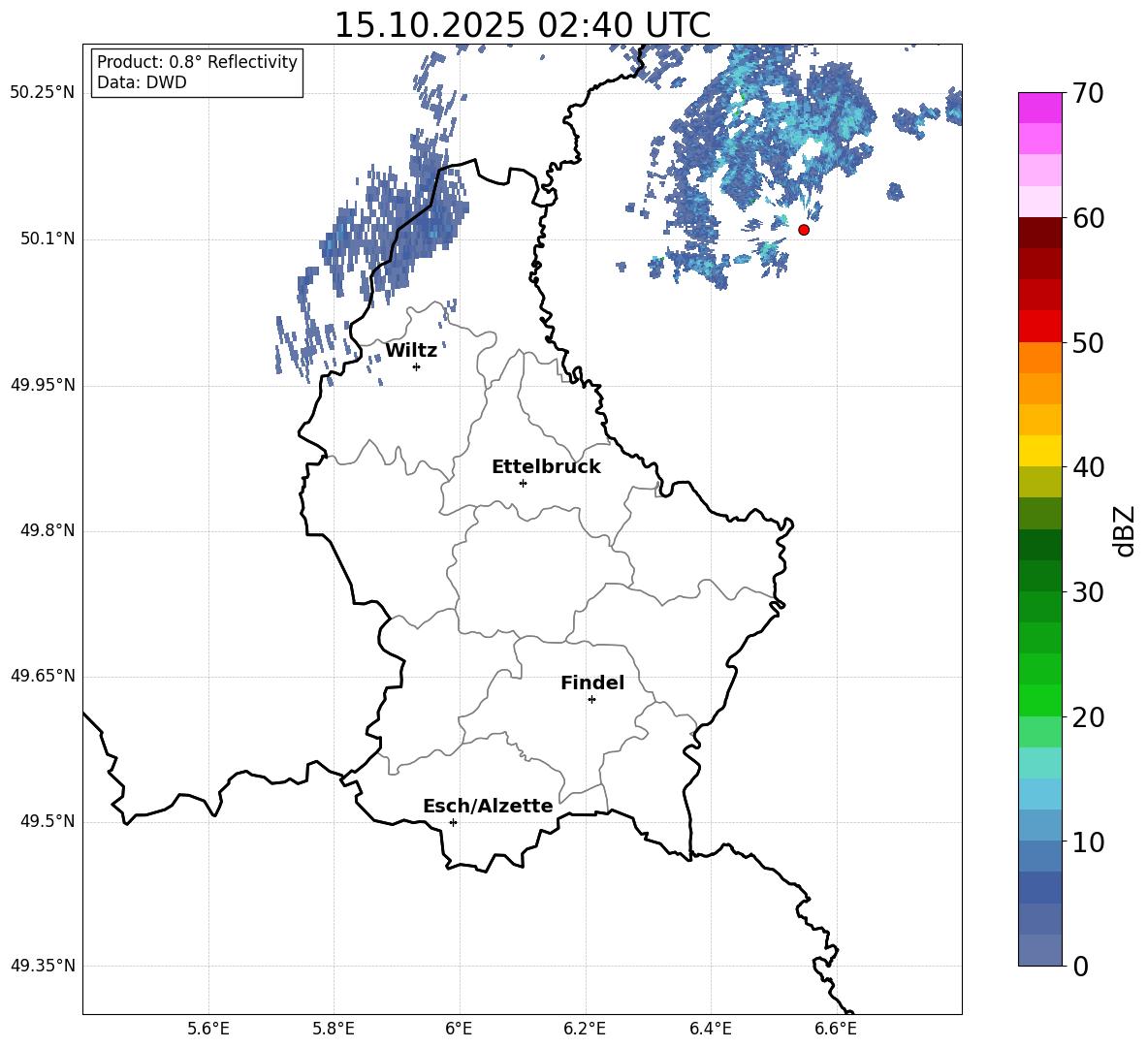Click the colorbar tick label 70
This screenshot has height=1048, width=1148.
pyautogui.click(x=1088, y=94)
